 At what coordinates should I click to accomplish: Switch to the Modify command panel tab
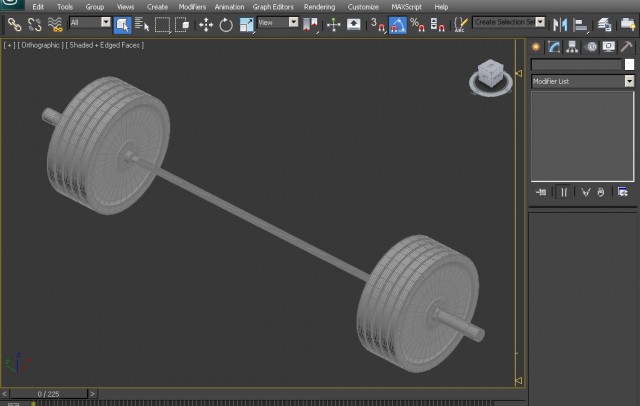[554, 47]
